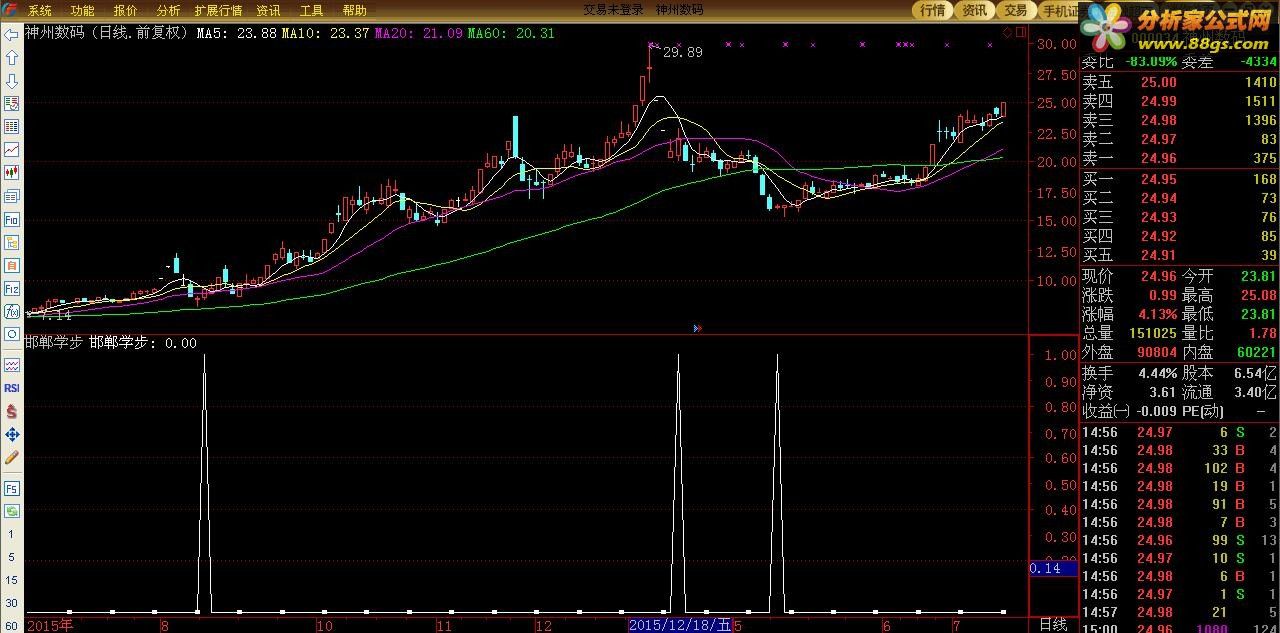This screenshot has height=633, width=1280.
Task: Select the 买一 24.95 order row
Action: [x=1180, y=180]
